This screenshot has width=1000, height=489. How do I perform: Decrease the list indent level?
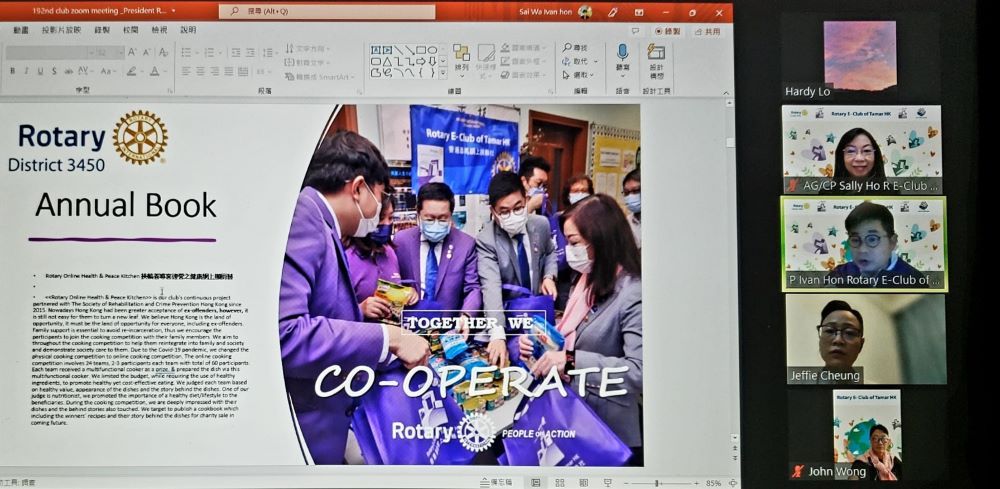tap(236, 52)
